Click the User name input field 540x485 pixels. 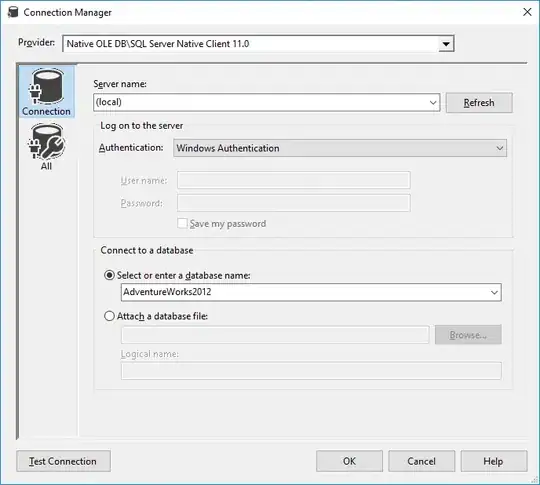294,180
